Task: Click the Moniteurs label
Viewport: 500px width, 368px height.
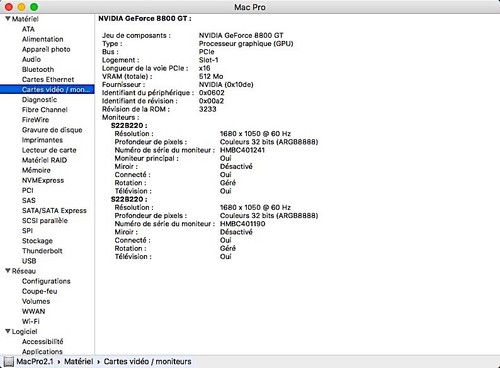Action: pyautogui.click(x=121, y=117)
